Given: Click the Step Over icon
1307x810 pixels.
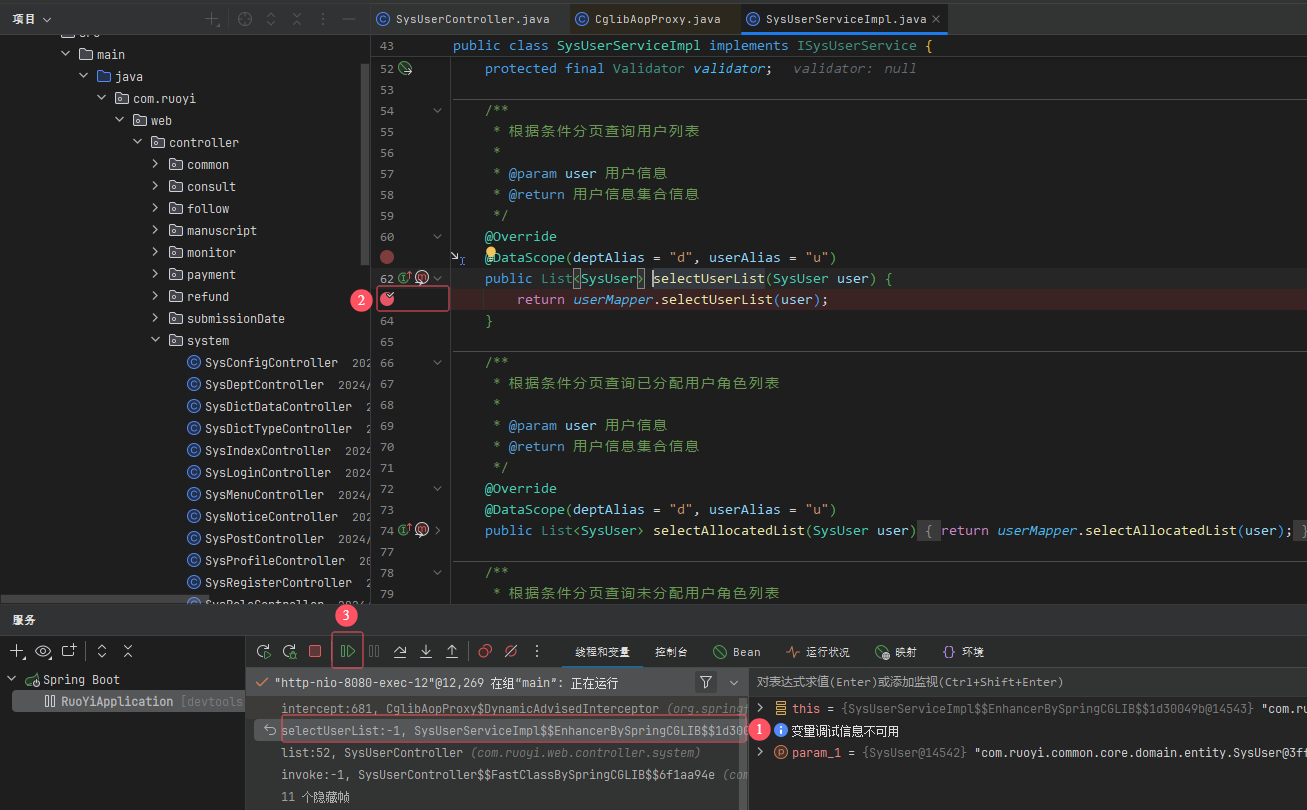Looking at the screenshot, I should coord(400,651).
